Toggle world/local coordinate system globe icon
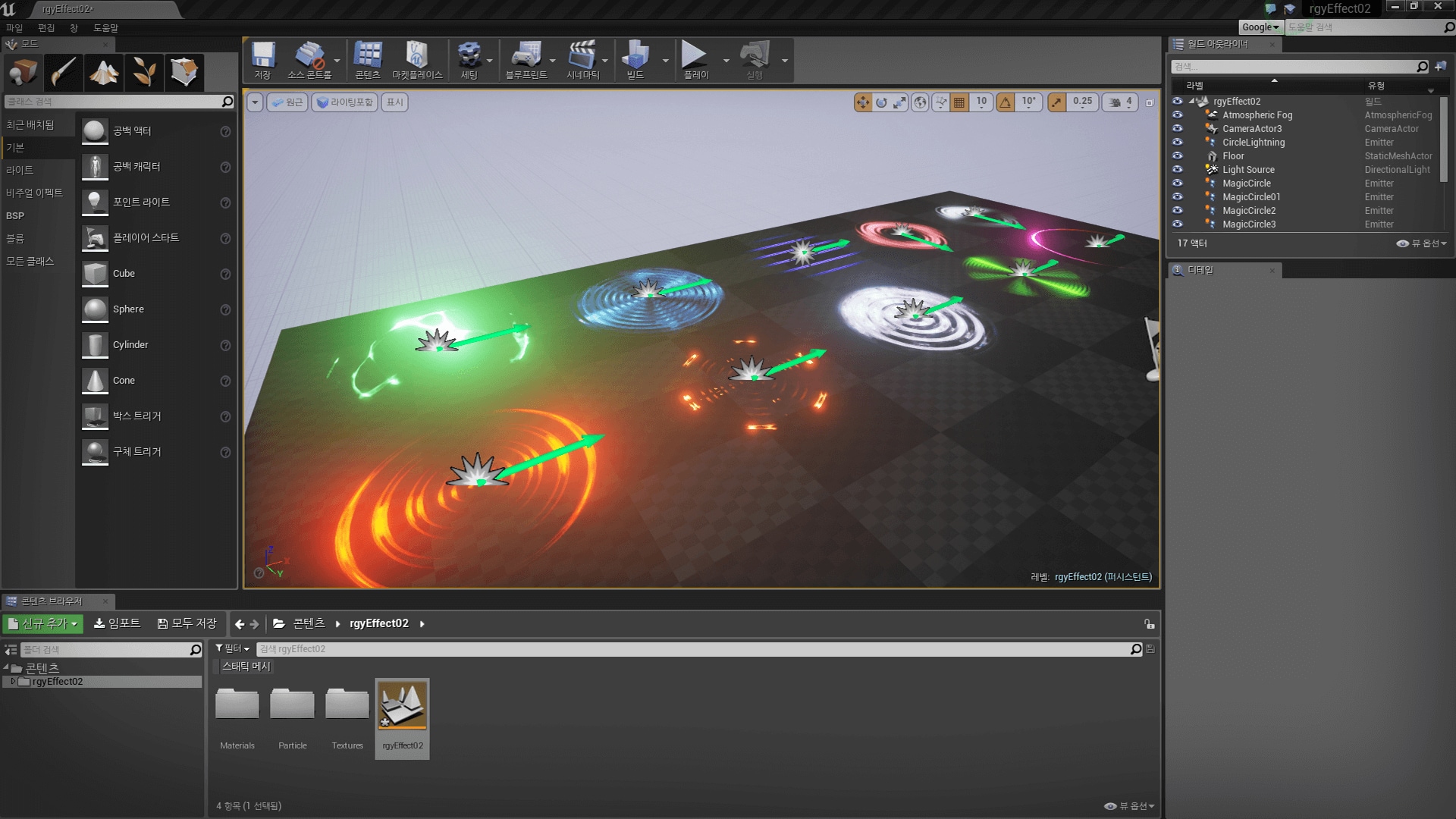This screenshot has height=819, width=1456. click(x=920, y=102)
